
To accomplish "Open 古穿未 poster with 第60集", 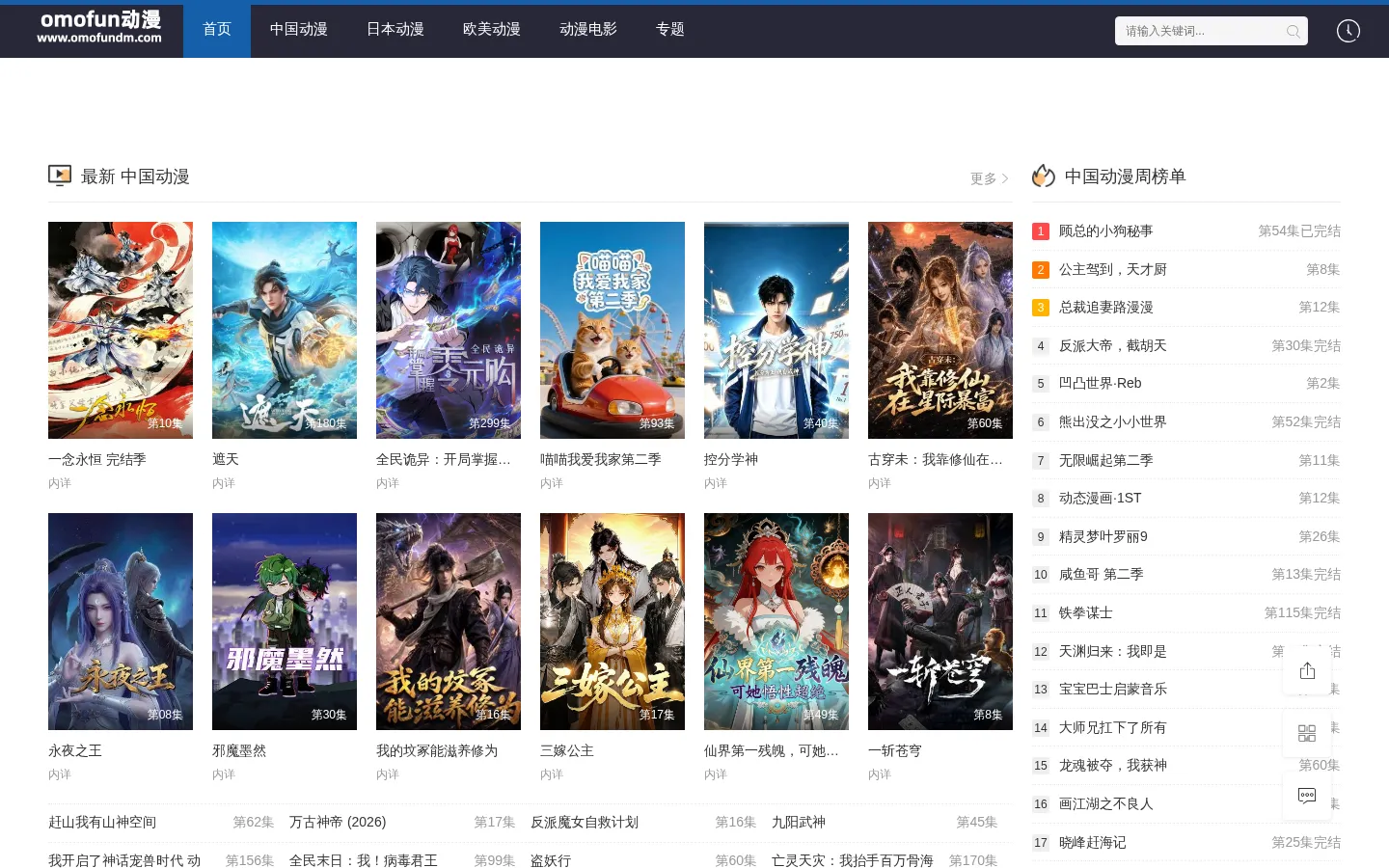I will [x=940, y=330].
